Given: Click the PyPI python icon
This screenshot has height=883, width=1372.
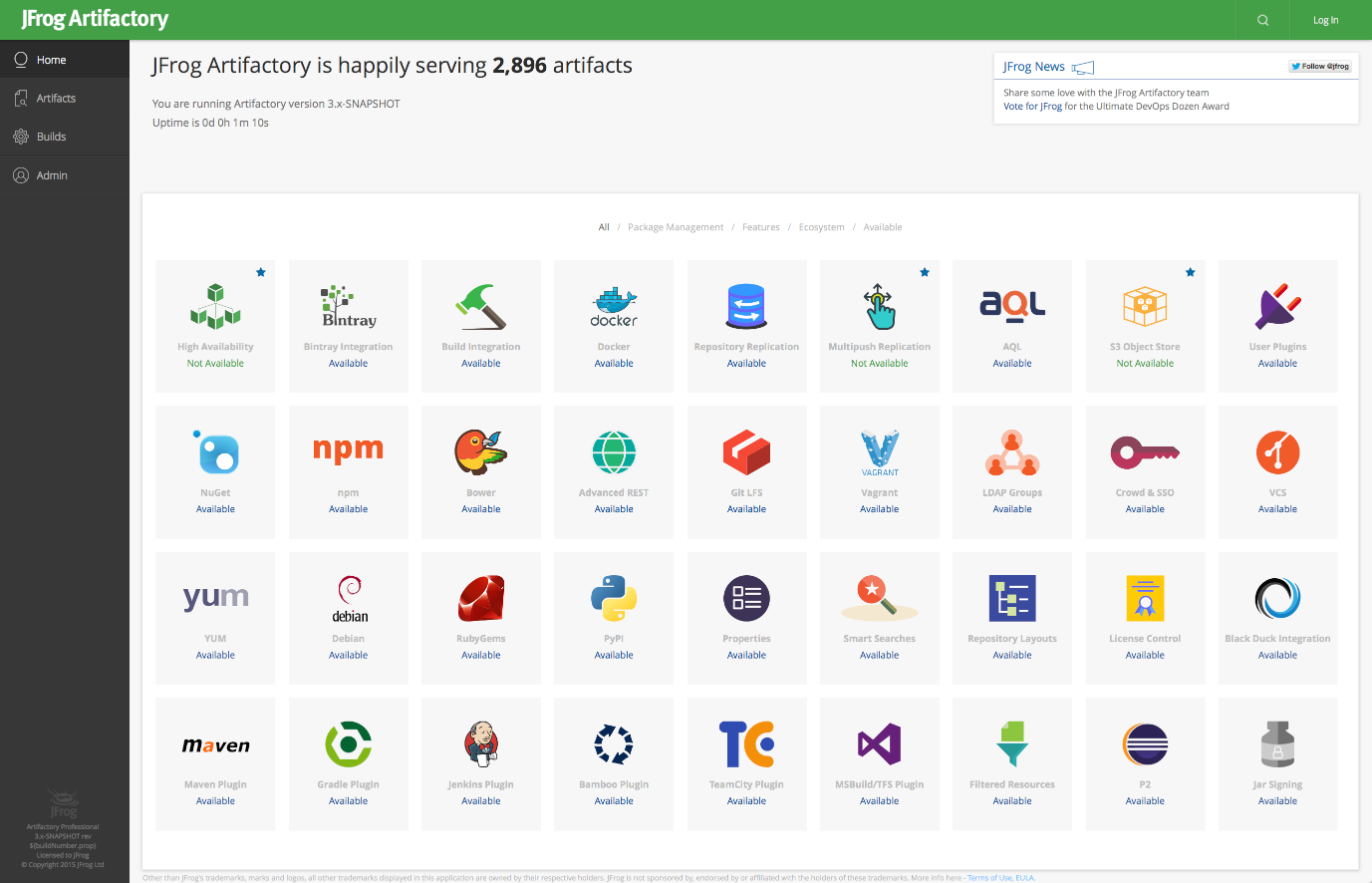Looking at the screenshot, I should click(x=614, y=598).
